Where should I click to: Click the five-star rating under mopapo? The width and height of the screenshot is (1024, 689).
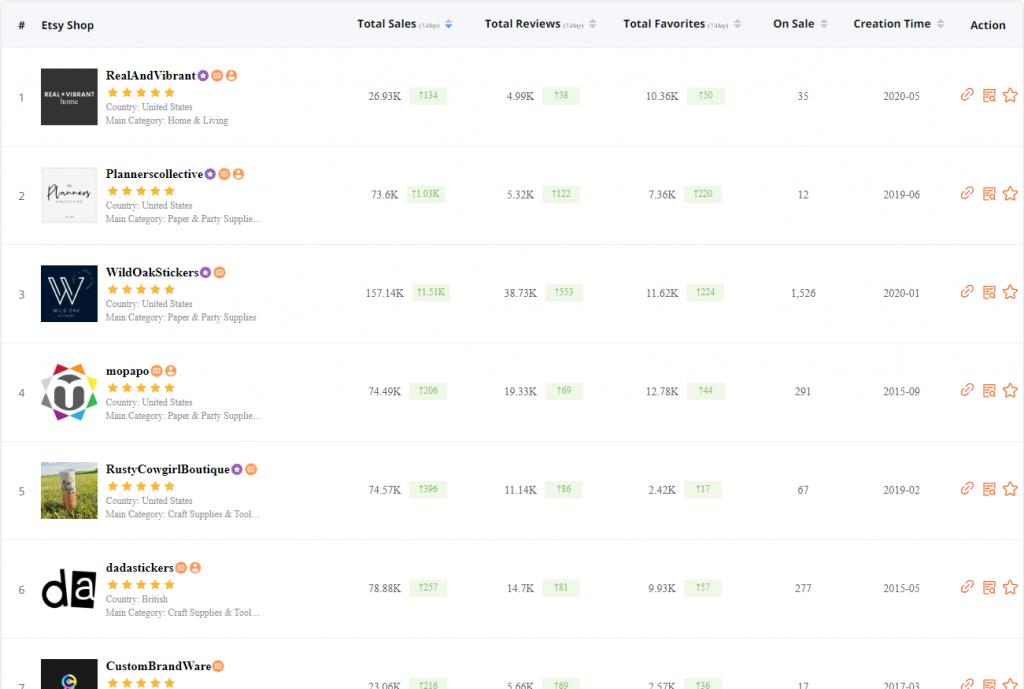tap(140, 387)
